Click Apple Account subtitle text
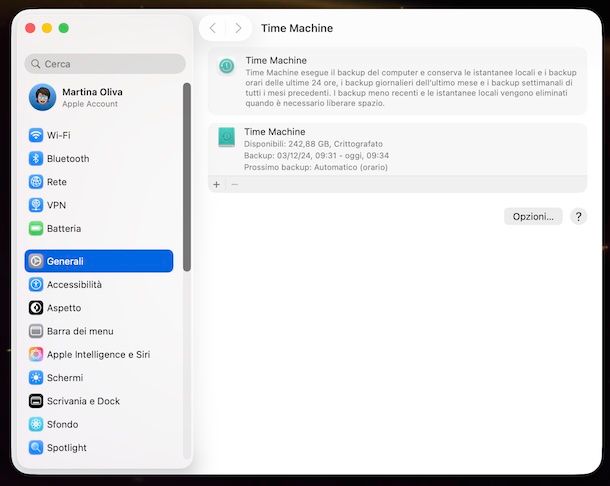The image size is (610, 486). coord(90,104)
